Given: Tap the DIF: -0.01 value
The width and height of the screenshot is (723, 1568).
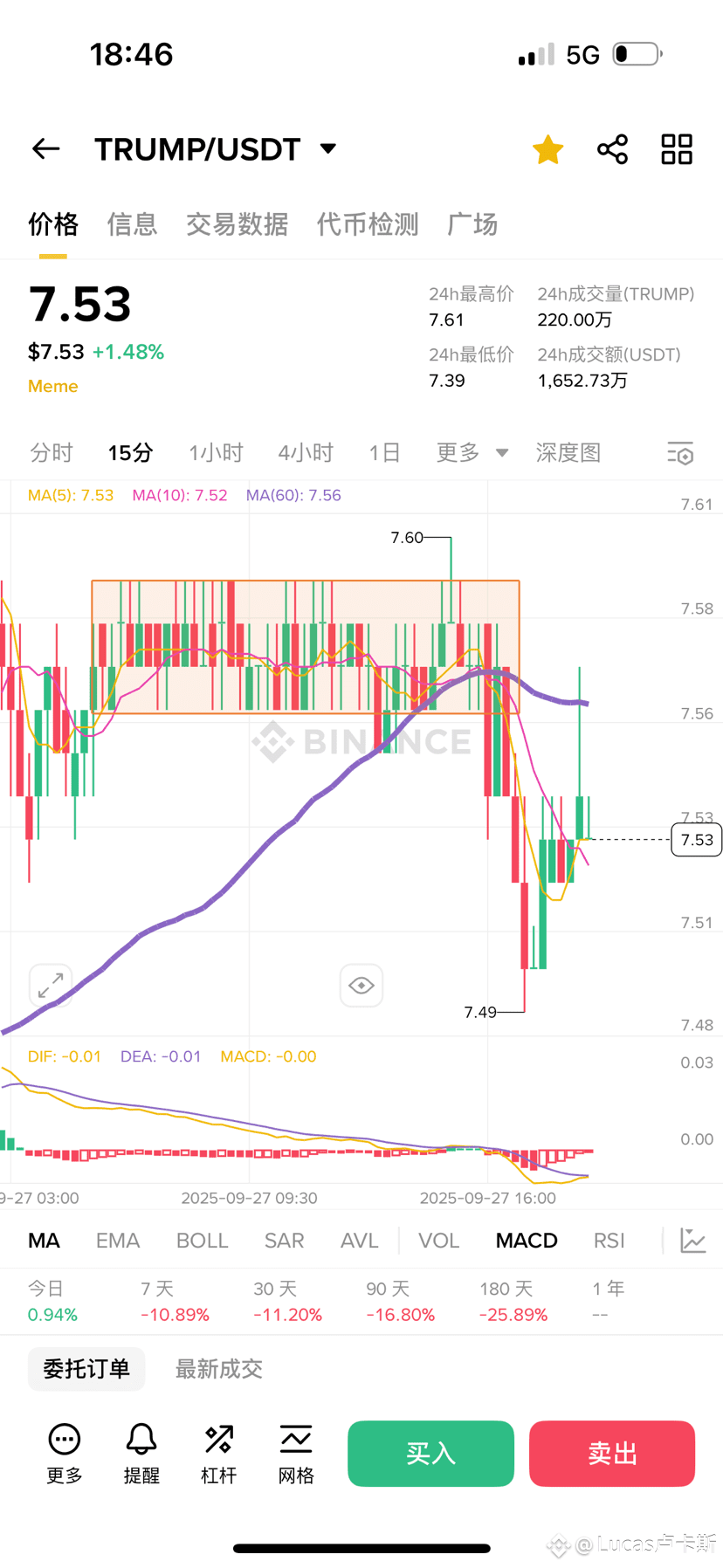Looking at the screenshot, I should click(x=65, y=1056).
